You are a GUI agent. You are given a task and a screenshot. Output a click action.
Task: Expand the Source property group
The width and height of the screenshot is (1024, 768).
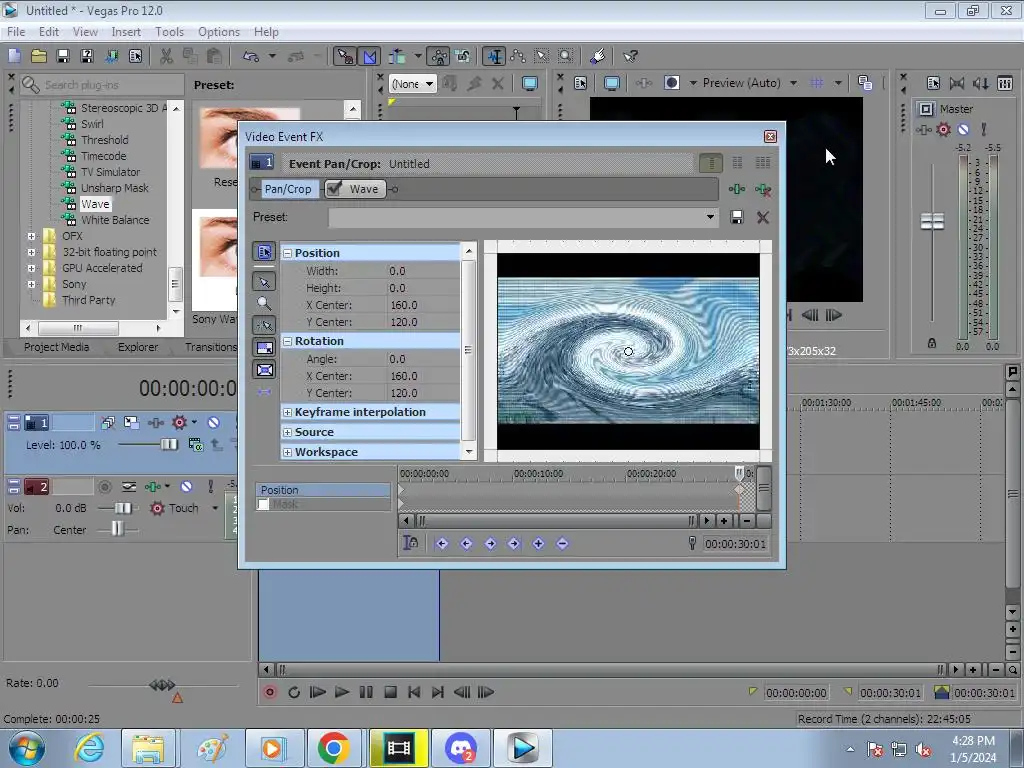click(x=287, y=432)
